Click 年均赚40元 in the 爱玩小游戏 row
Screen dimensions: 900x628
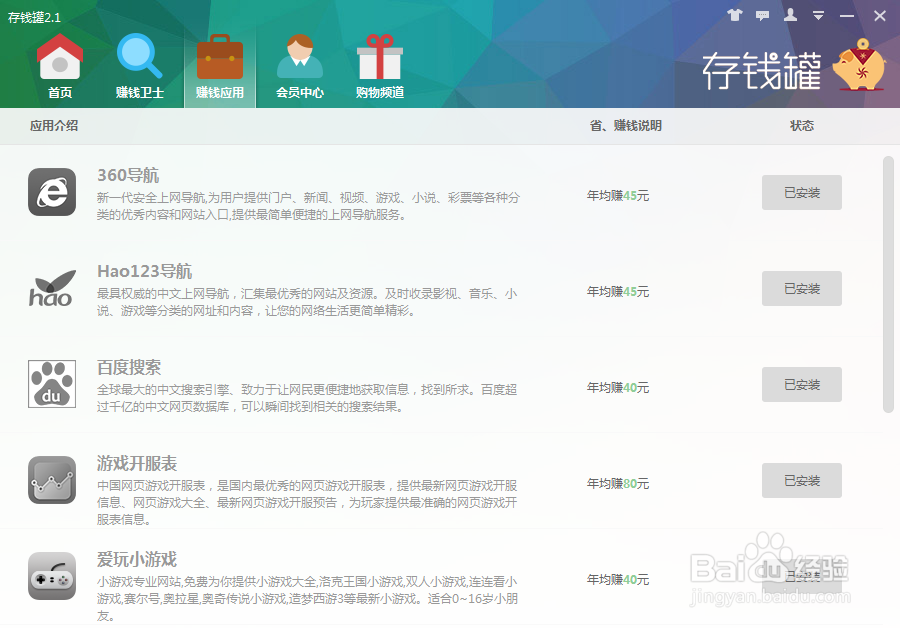pos(618,580)
